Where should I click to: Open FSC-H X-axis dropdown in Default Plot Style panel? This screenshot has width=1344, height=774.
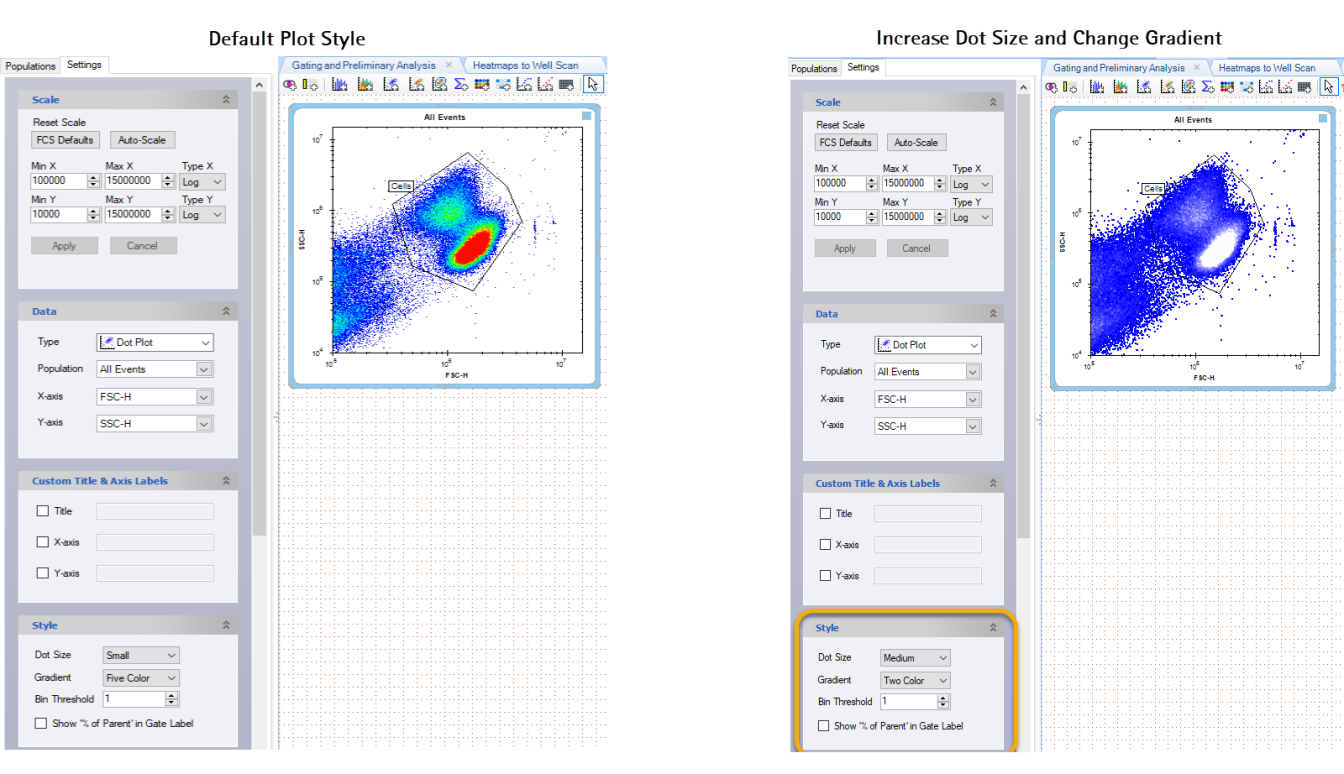pos(155,397)
